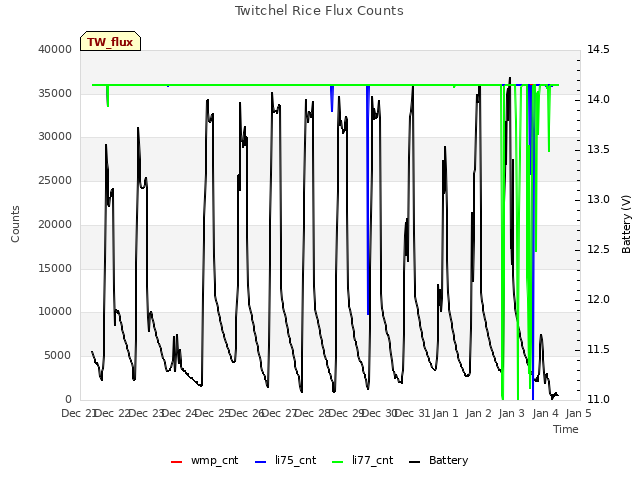Click the blue li75_cnt legend swatch
The height and width of the screenshot is (480, 640).
click(260, 462)
